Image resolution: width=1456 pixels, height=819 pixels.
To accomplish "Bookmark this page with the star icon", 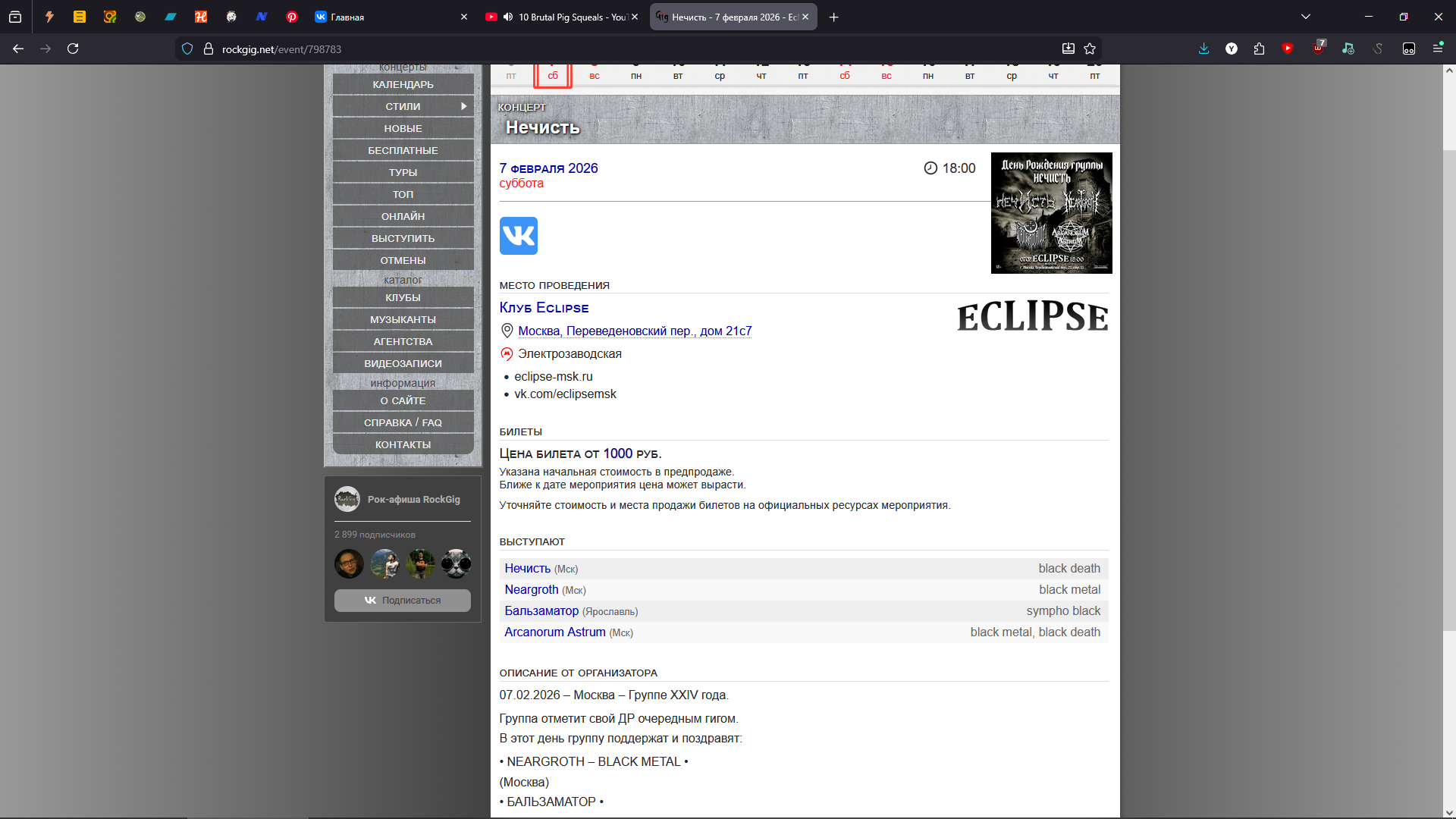I will pyautogui.click(x=1090, y=49).
